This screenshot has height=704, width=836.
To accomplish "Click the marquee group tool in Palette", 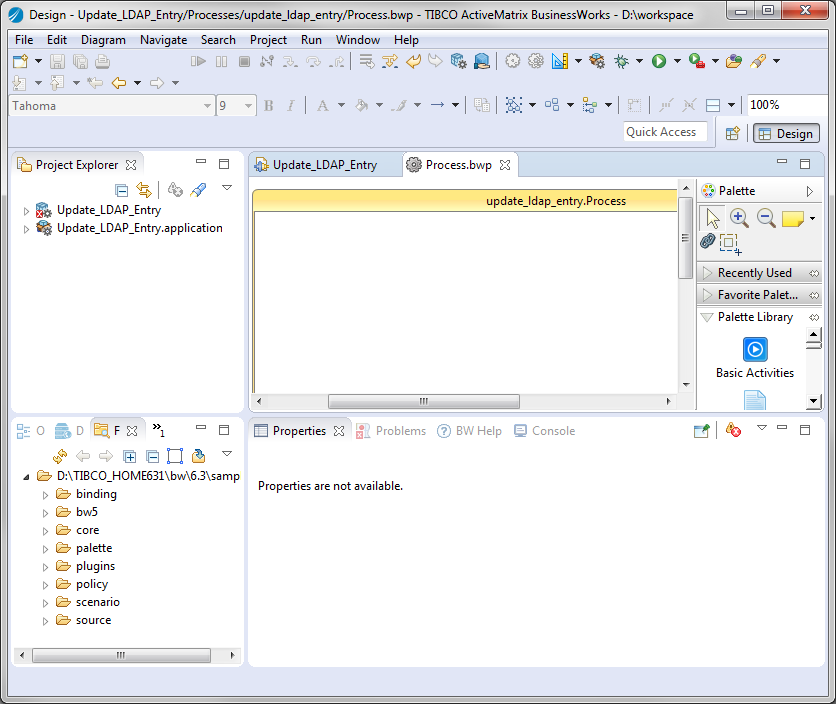I will coord(730,244).
